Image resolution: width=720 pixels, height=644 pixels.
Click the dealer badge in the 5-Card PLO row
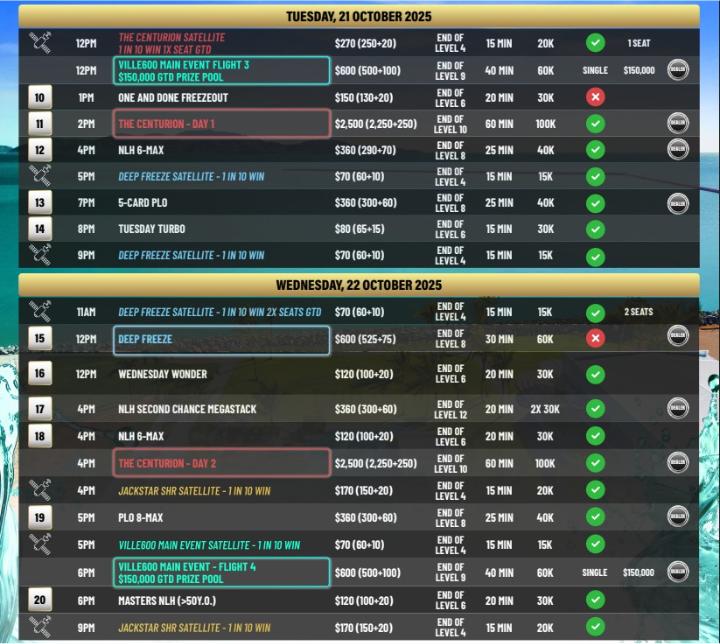click(678, 203)
